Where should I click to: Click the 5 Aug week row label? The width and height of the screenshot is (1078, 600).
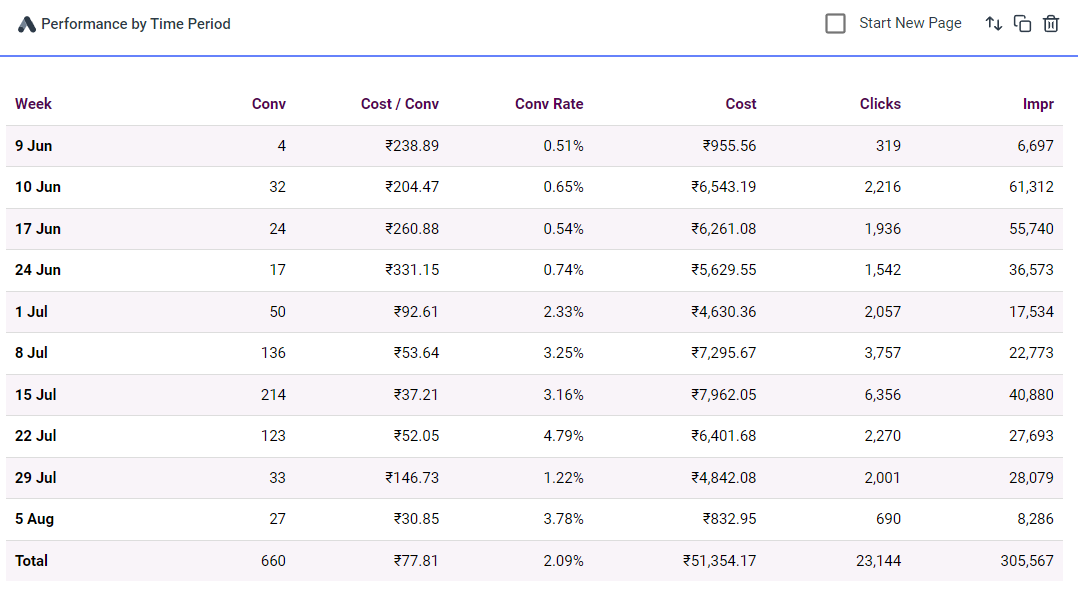(x=35, y=519)
